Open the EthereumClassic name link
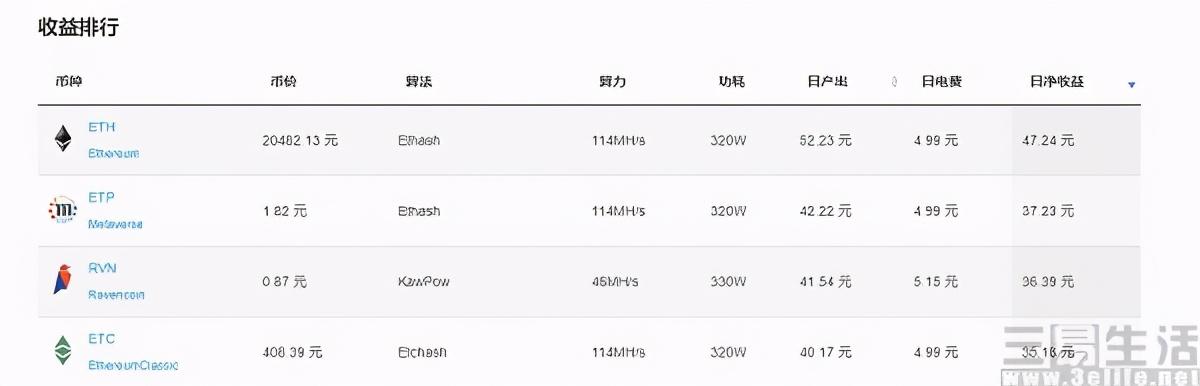1200x386 pixels. click(133, 365)
